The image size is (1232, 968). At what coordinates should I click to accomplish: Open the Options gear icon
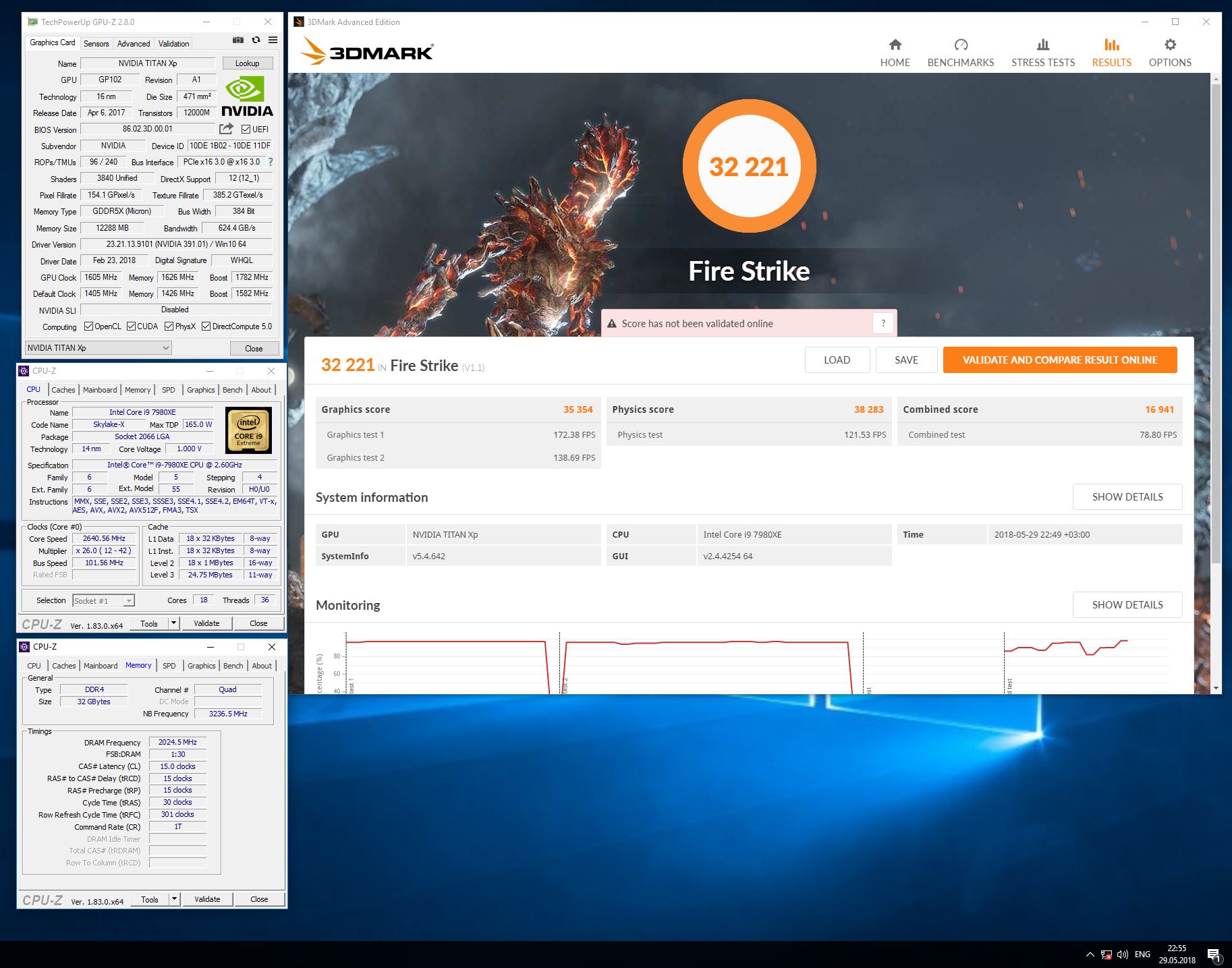(1170, 45)
